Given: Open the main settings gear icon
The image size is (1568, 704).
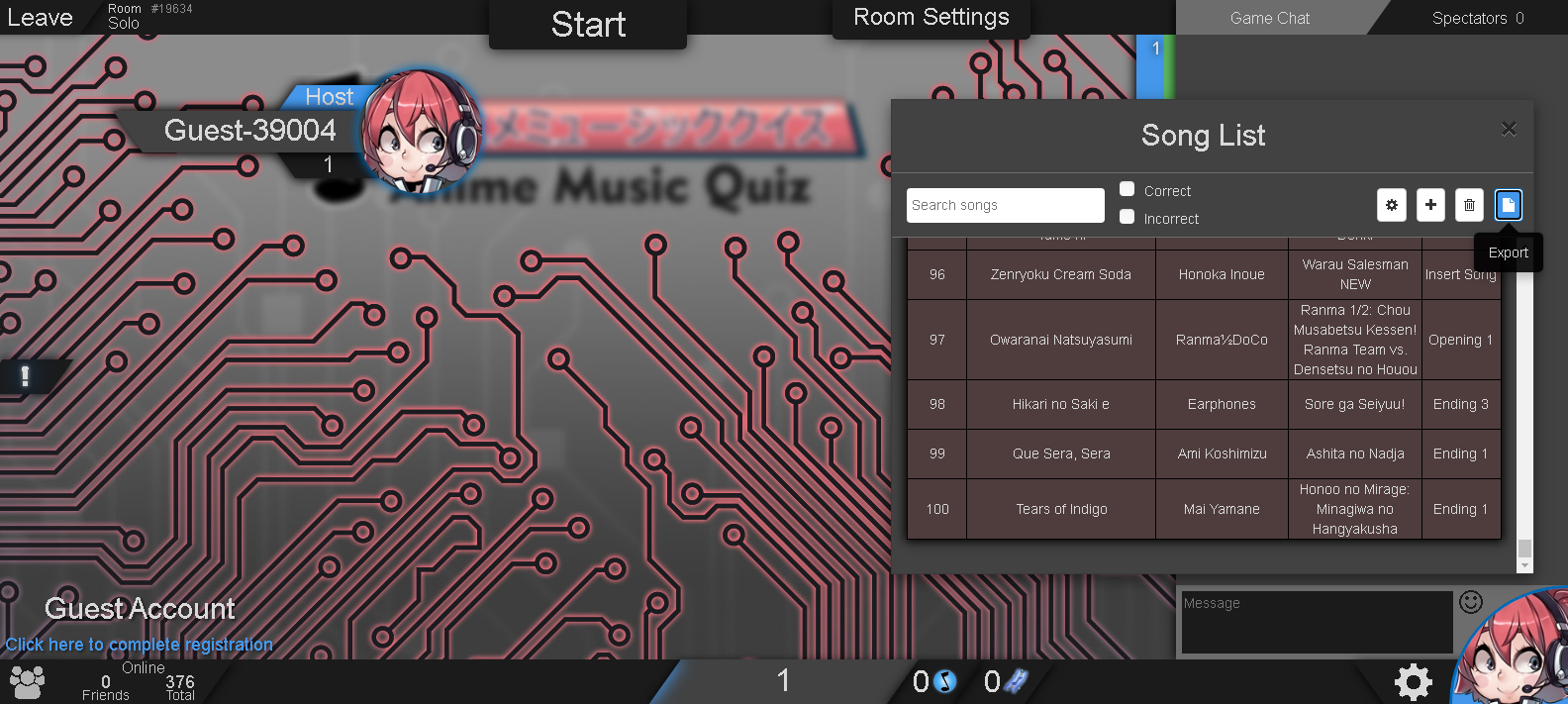Looking at the screenshot, I should pos(1414,681).
